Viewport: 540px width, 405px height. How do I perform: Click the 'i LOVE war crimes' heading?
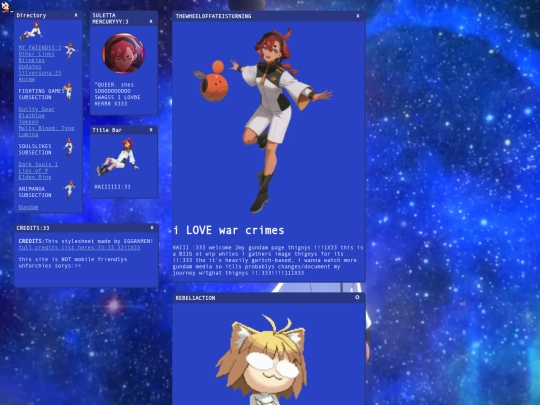click(229, 230)
